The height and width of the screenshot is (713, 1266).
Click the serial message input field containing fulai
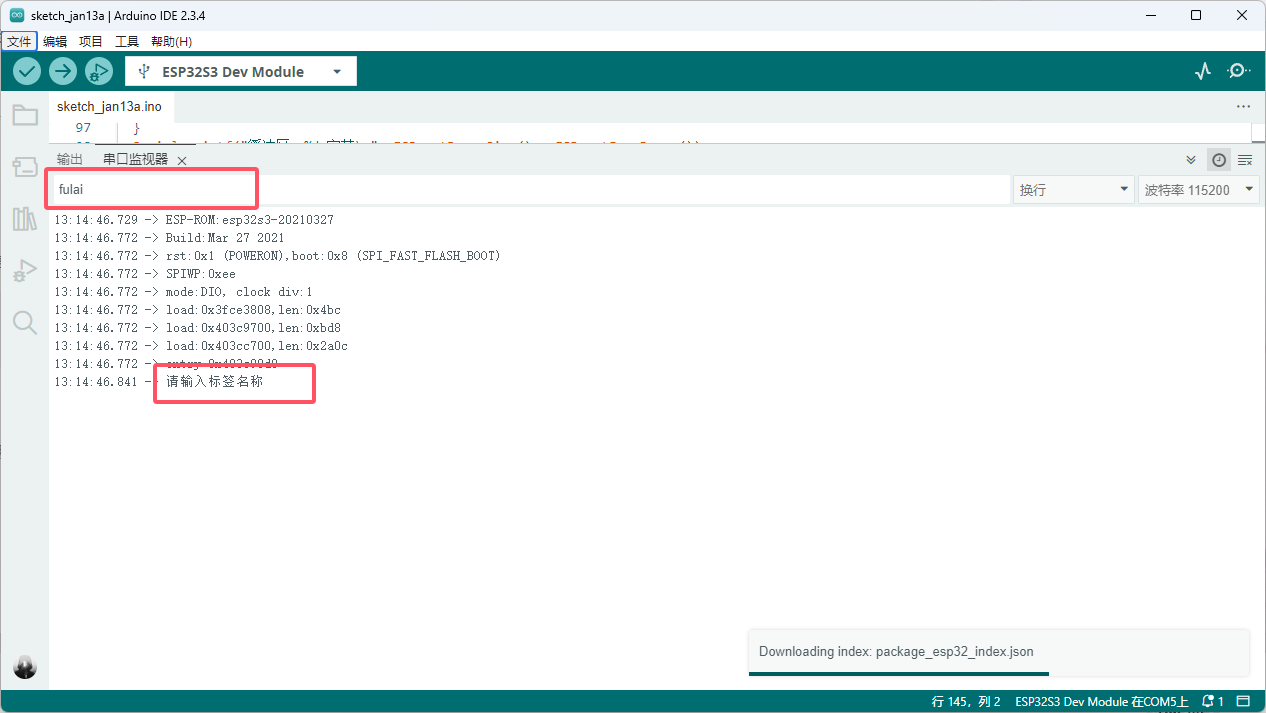530,189
